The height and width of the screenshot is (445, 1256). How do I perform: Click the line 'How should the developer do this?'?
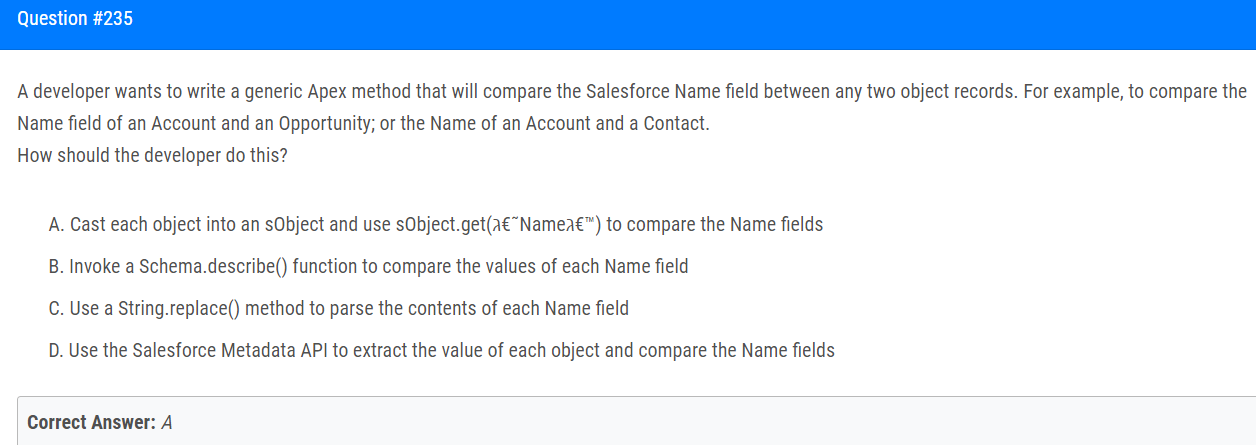[152, 159]
